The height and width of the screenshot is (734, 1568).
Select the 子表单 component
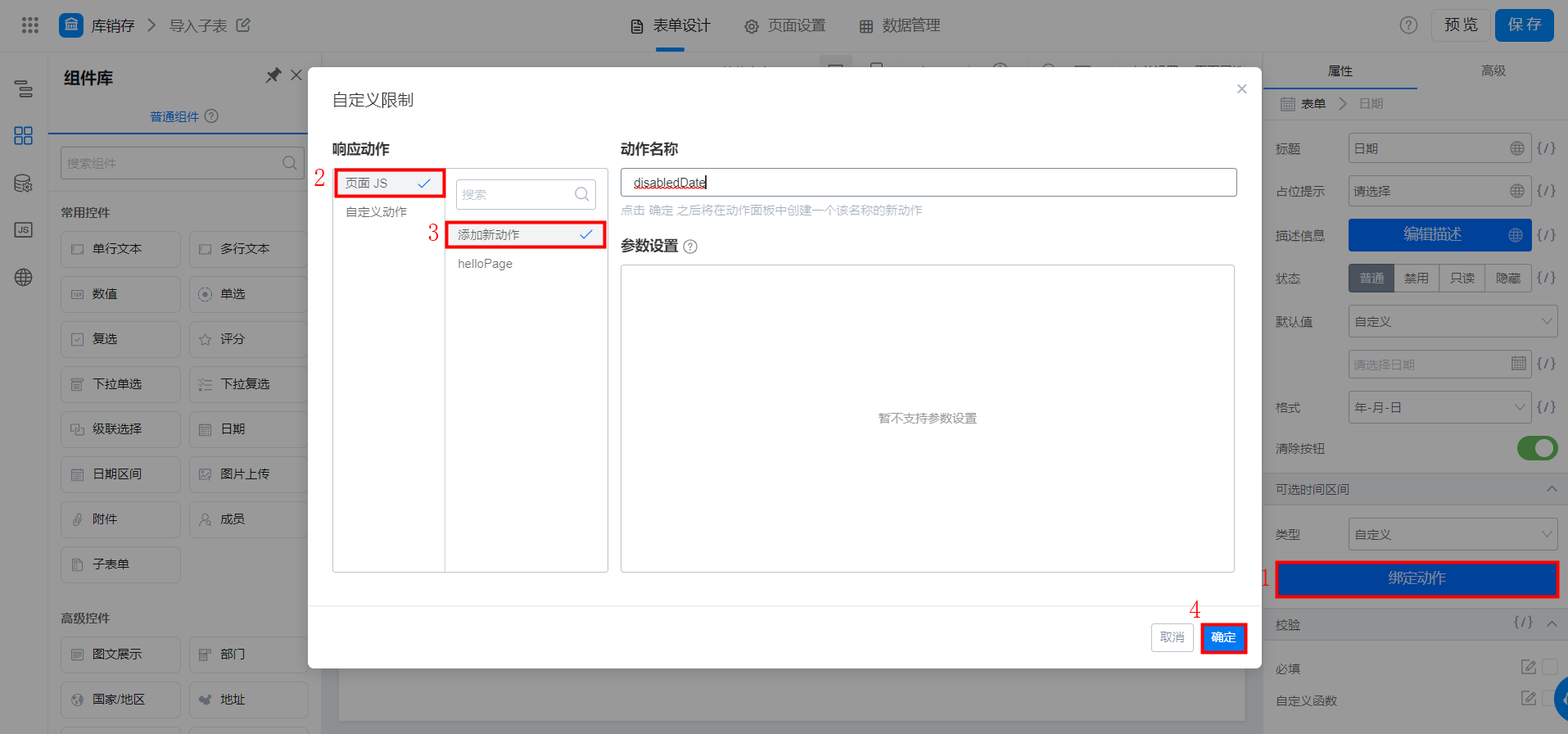tap(120, 564)
